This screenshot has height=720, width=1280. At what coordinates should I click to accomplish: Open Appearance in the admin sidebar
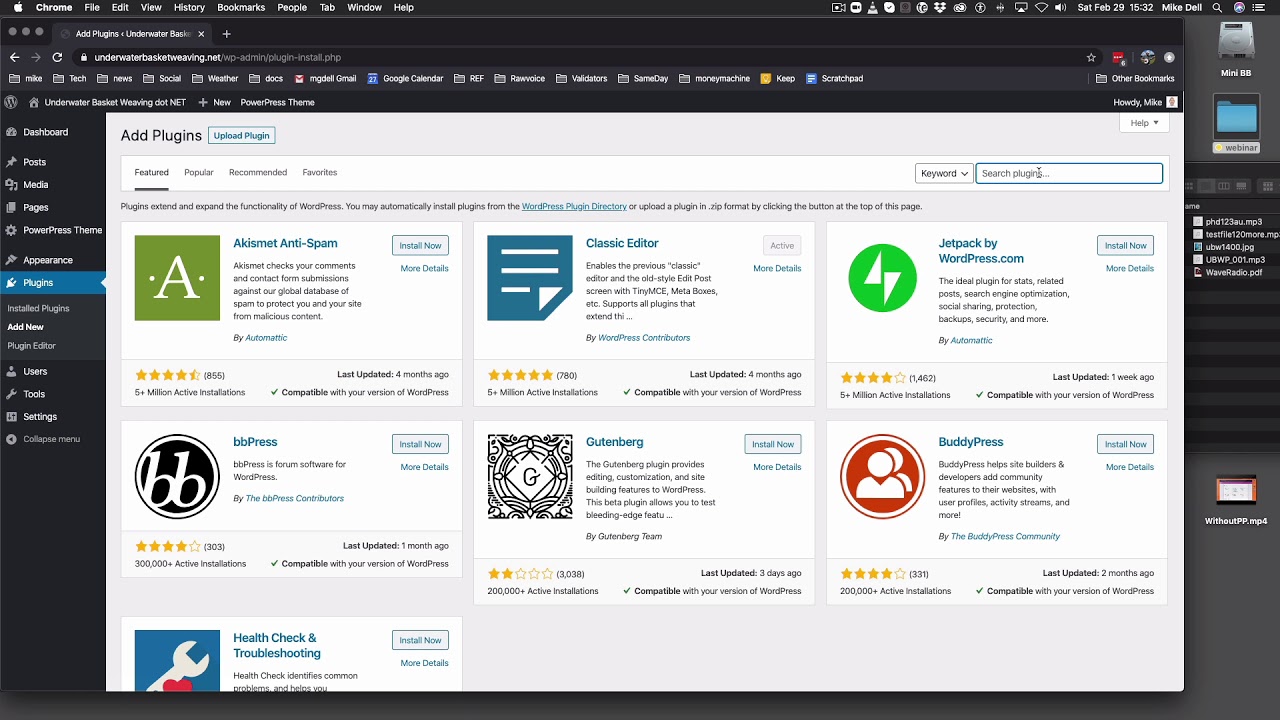tap(47, 260)
